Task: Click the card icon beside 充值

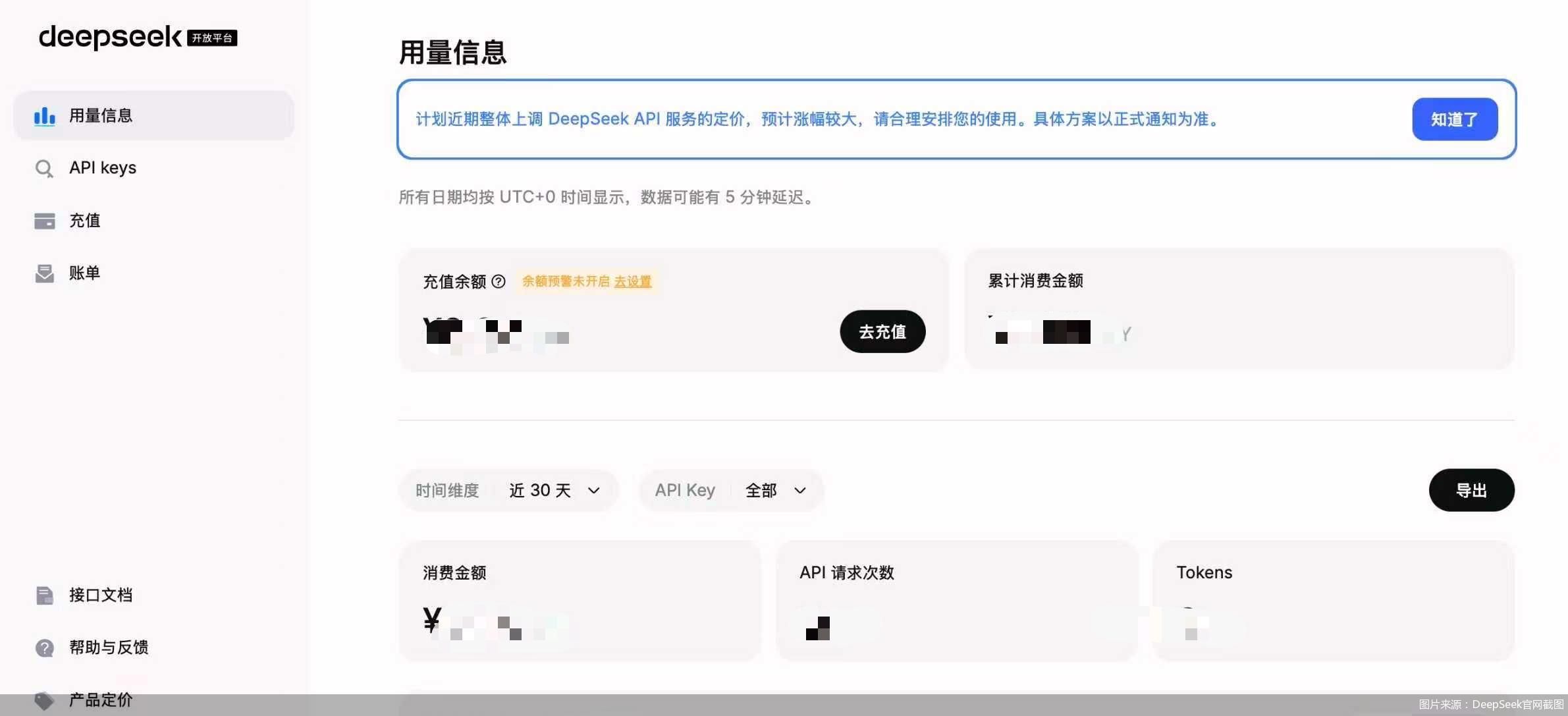Action: (44, 221)
